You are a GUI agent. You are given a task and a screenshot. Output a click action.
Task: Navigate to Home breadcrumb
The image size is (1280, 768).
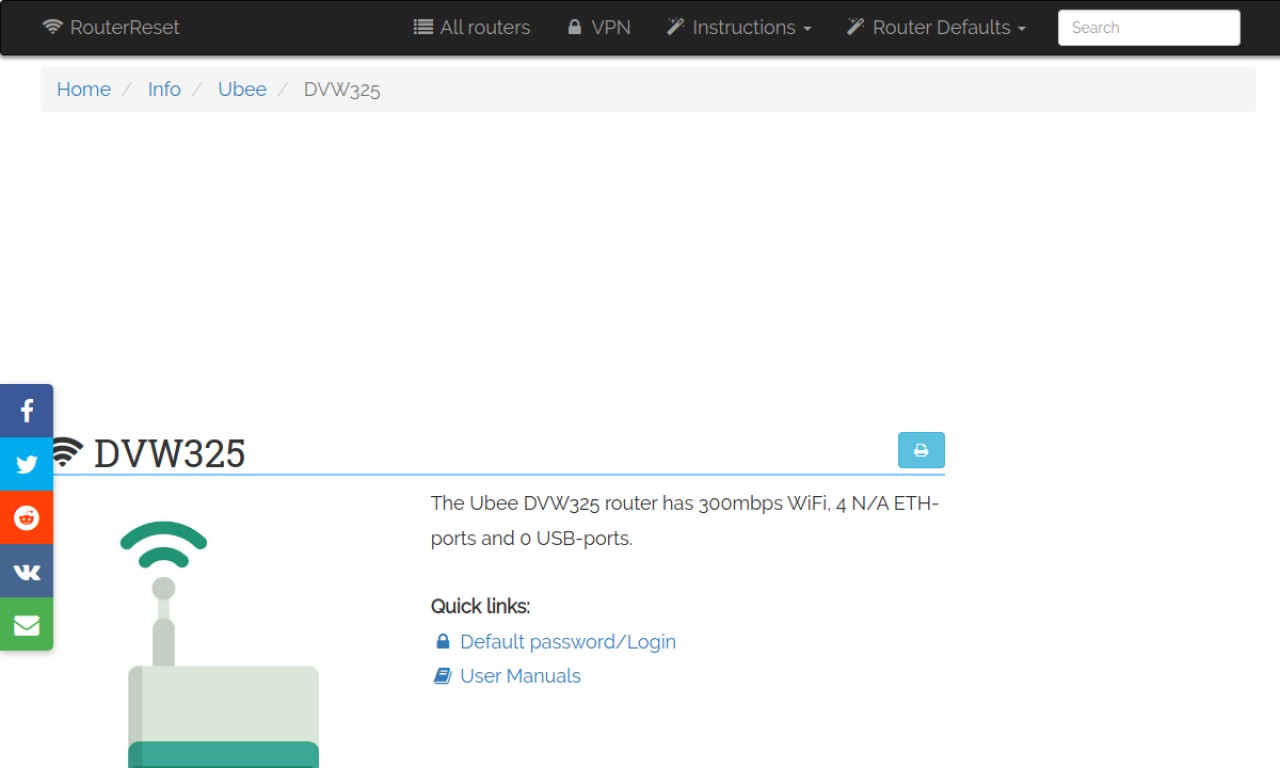pos(83,89)
